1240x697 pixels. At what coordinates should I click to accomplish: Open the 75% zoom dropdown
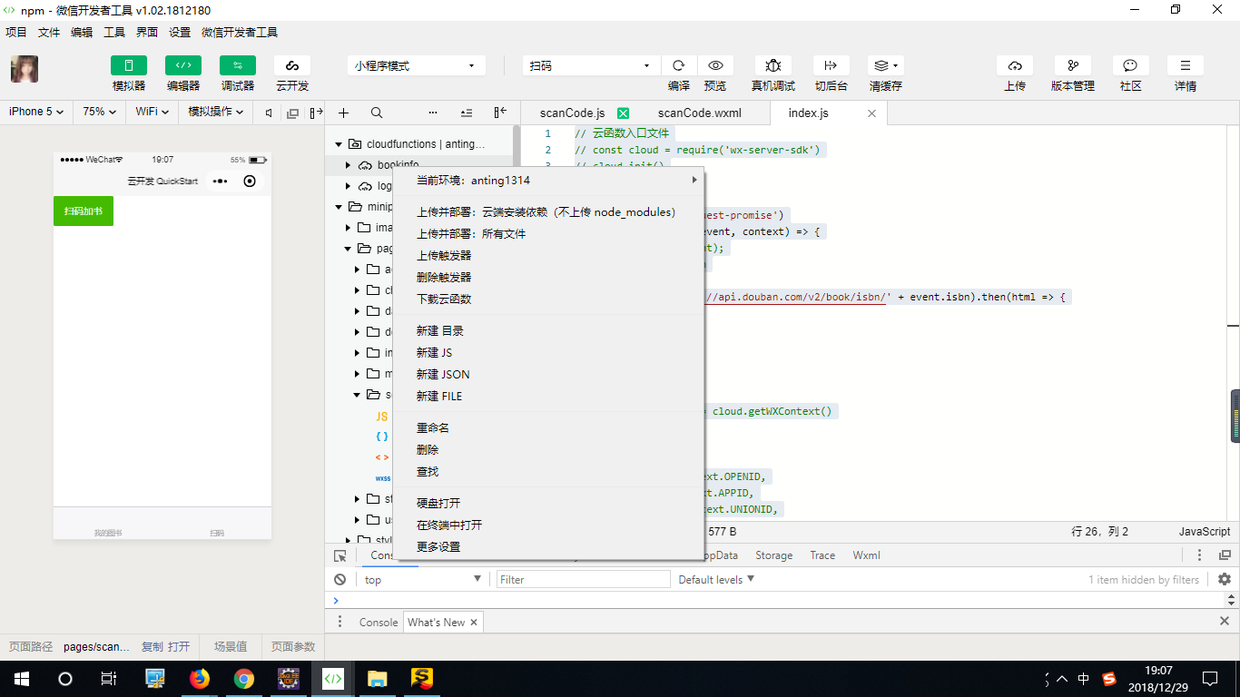(100, 112)
